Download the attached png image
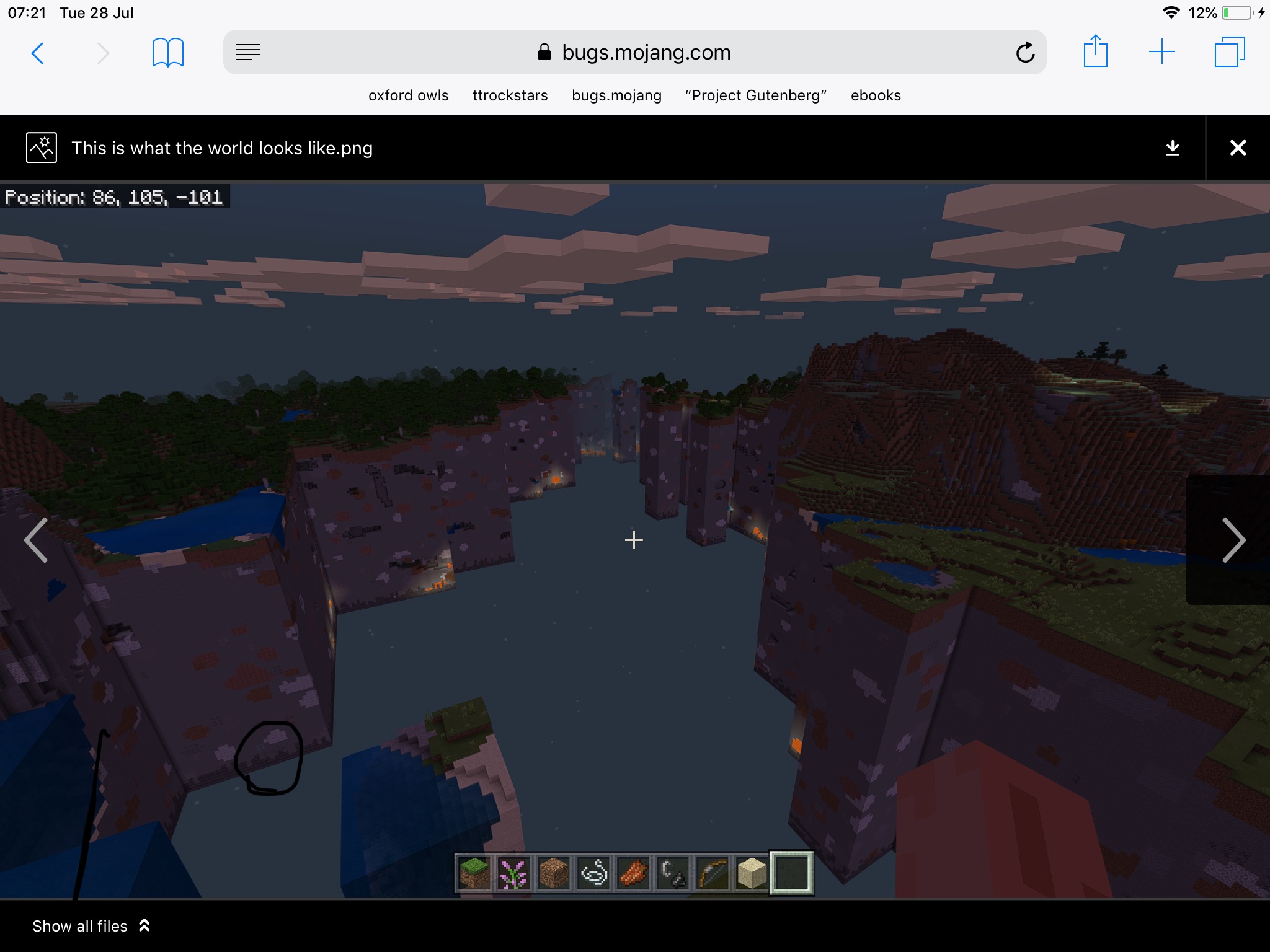Viewport: 1270px width, 952px height. pyautogui.click(x=1172, y=148)
